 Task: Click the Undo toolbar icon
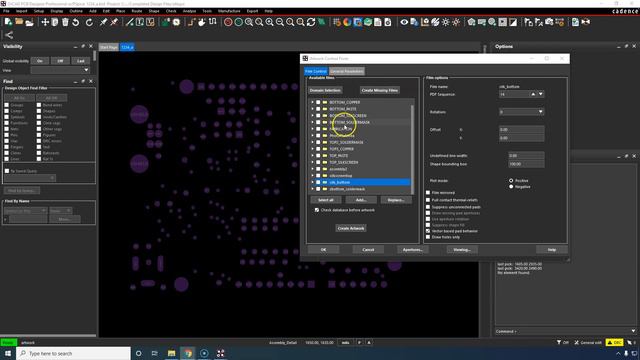pos(76,22)
